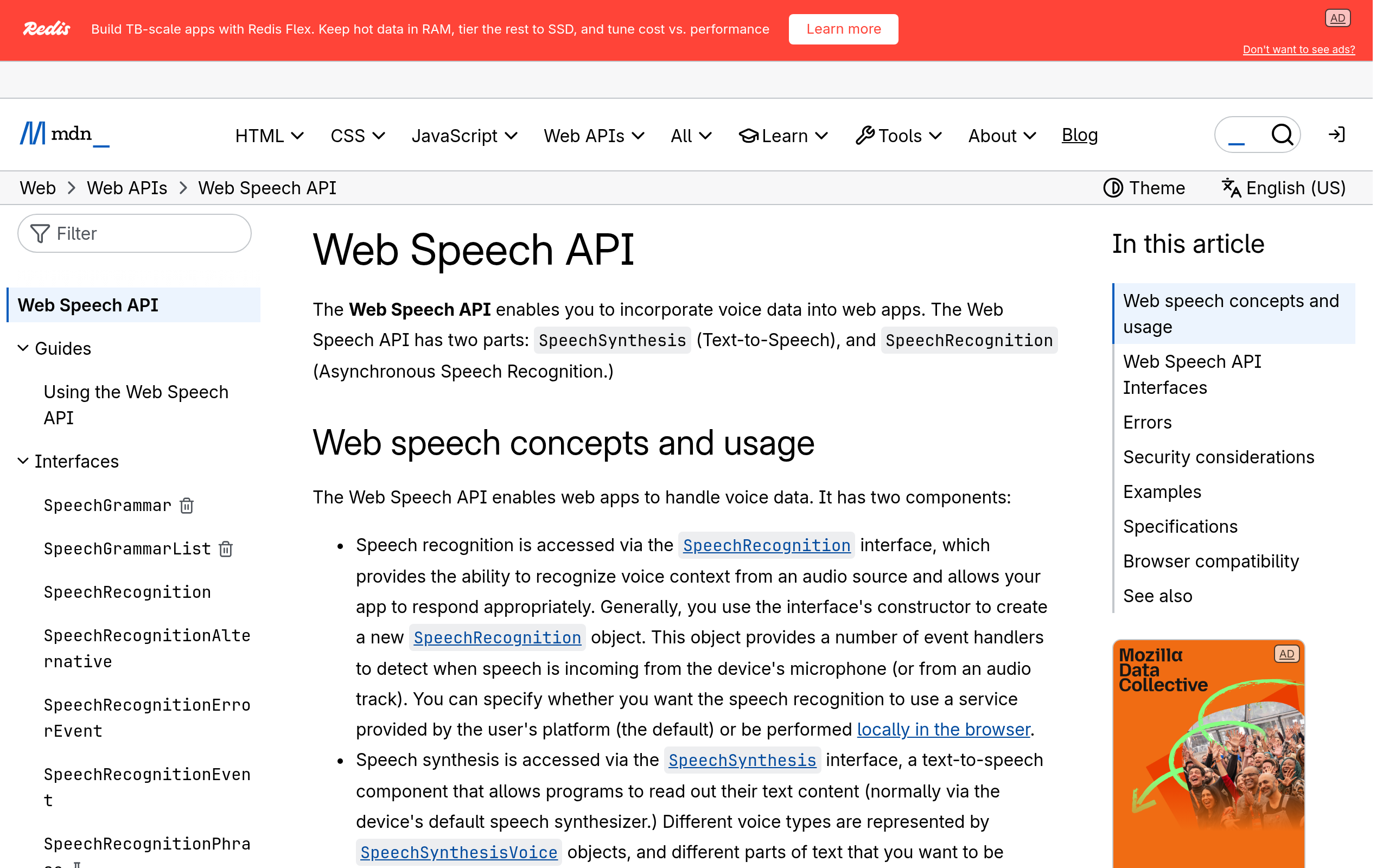The image size is (1389, 868).
Task: Open SpeechGrammar sidebar entry
Action: (x=107, y=505)
